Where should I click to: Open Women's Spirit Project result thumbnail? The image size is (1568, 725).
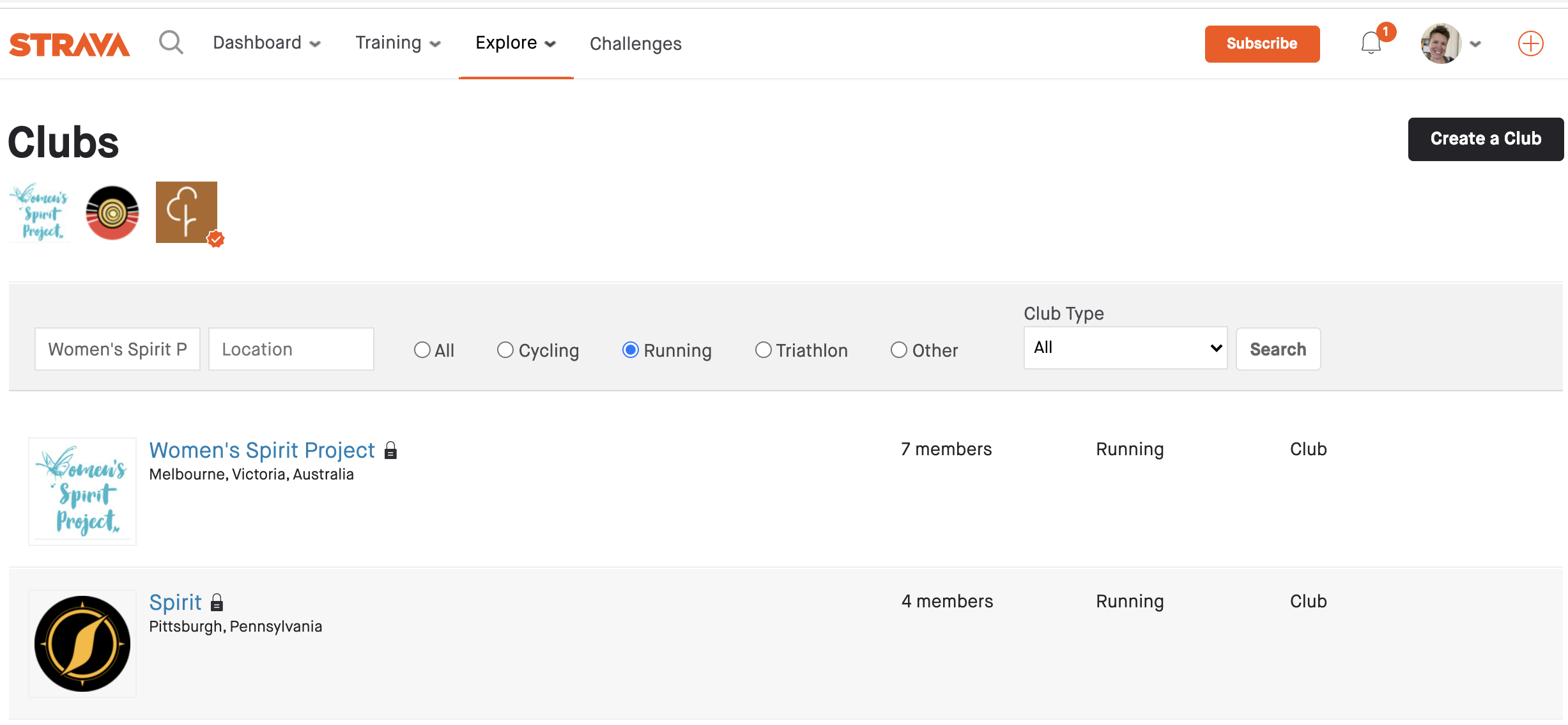click(82, 491)
